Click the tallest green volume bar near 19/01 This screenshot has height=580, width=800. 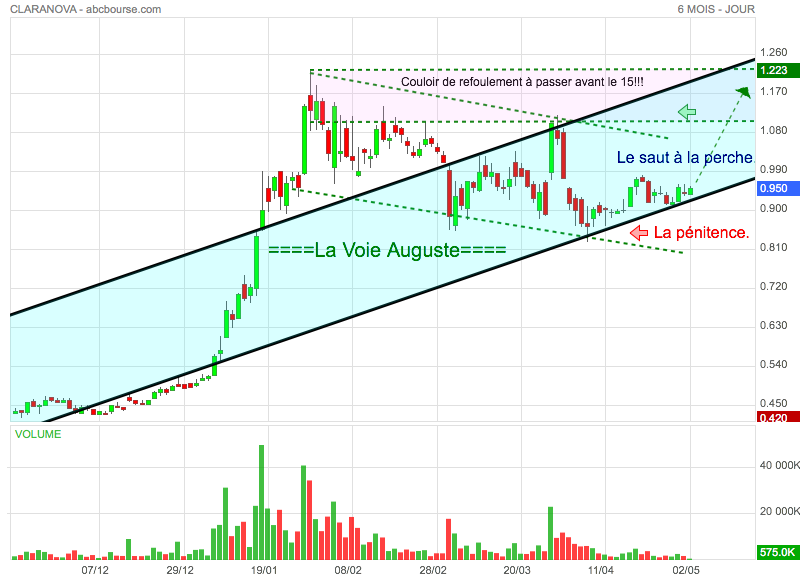(262, 502)
